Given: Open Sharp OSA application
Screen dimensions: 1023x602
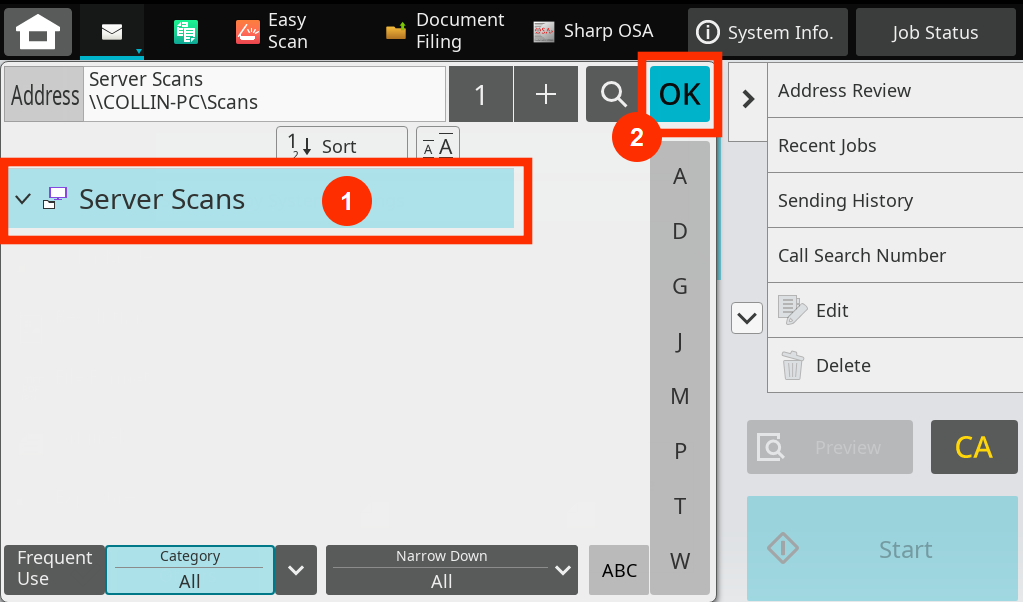Looking at the screenshot, I should point(593,32).
